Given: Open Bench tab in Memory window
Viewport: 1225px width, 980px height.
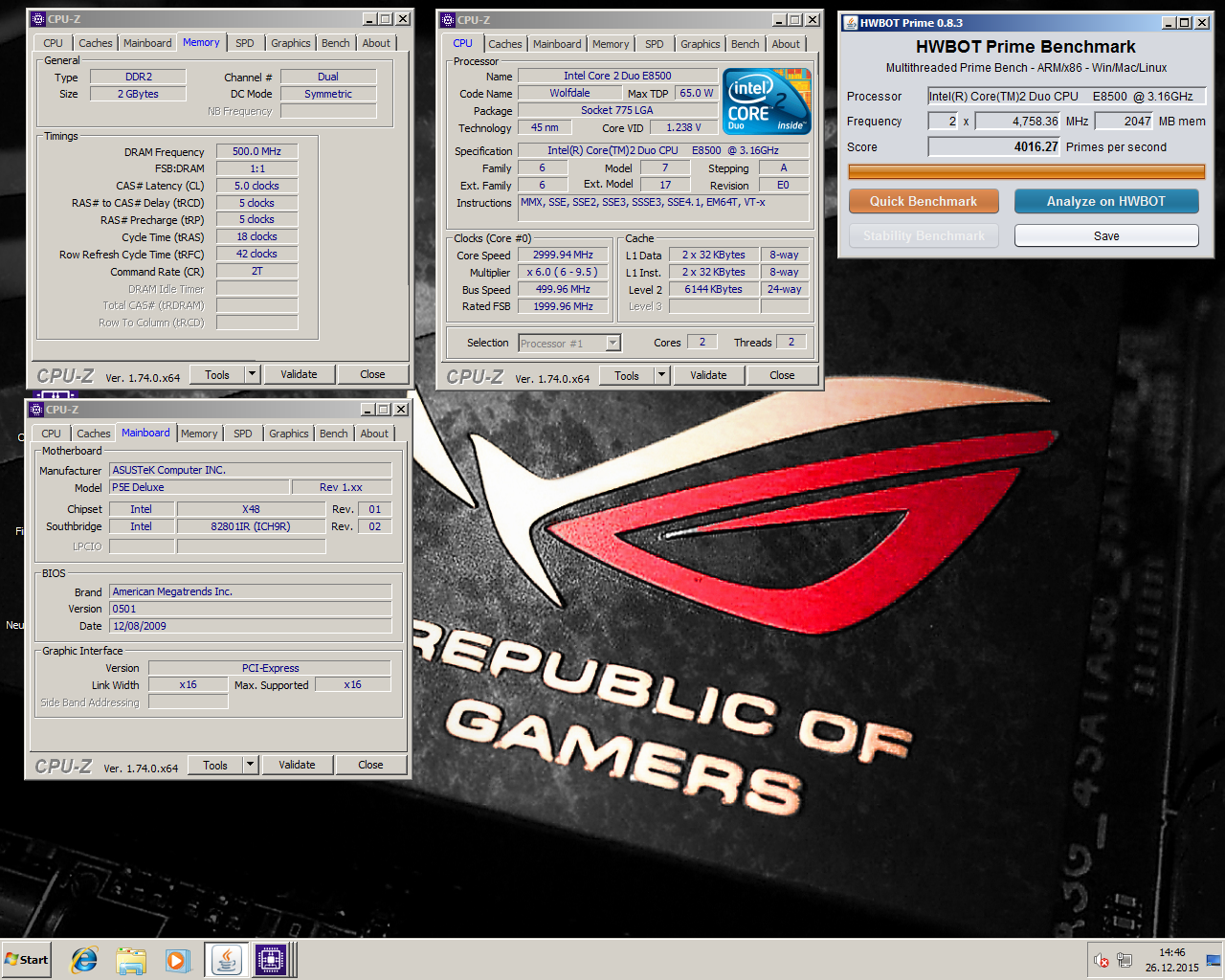Looking at the screenshot, I should (x=336, y=43).
